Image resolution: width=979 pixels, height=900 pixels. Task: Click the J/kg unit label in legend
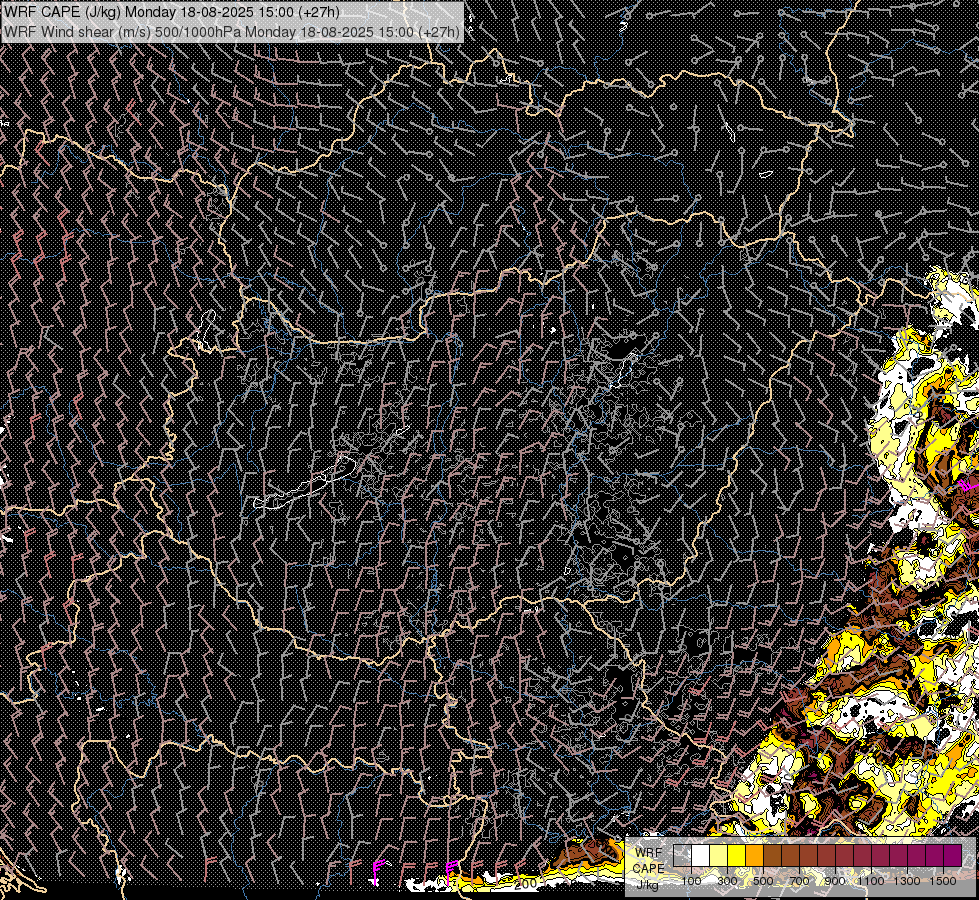[x=647, y=886]
